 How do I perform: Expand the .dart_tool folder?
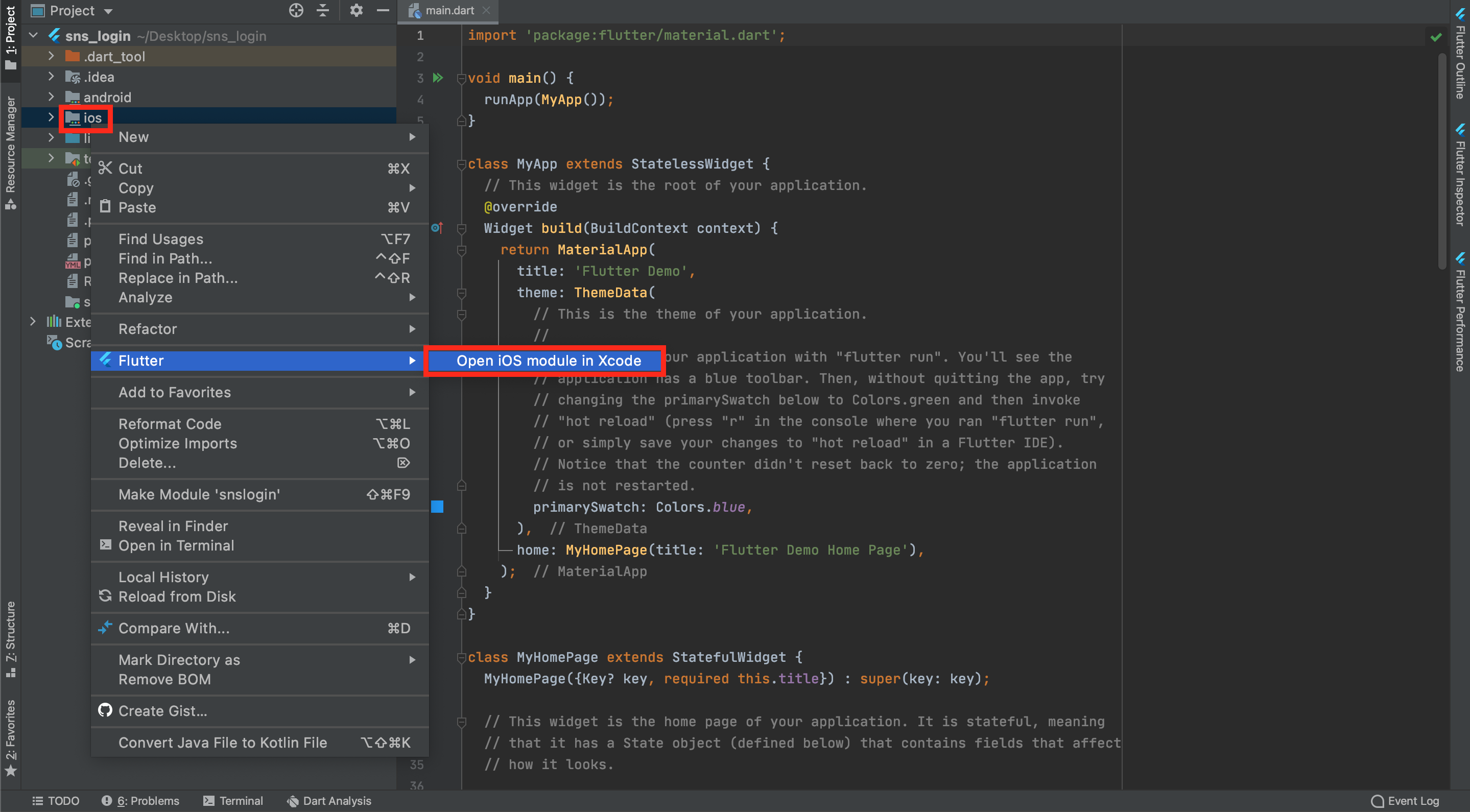51,56
